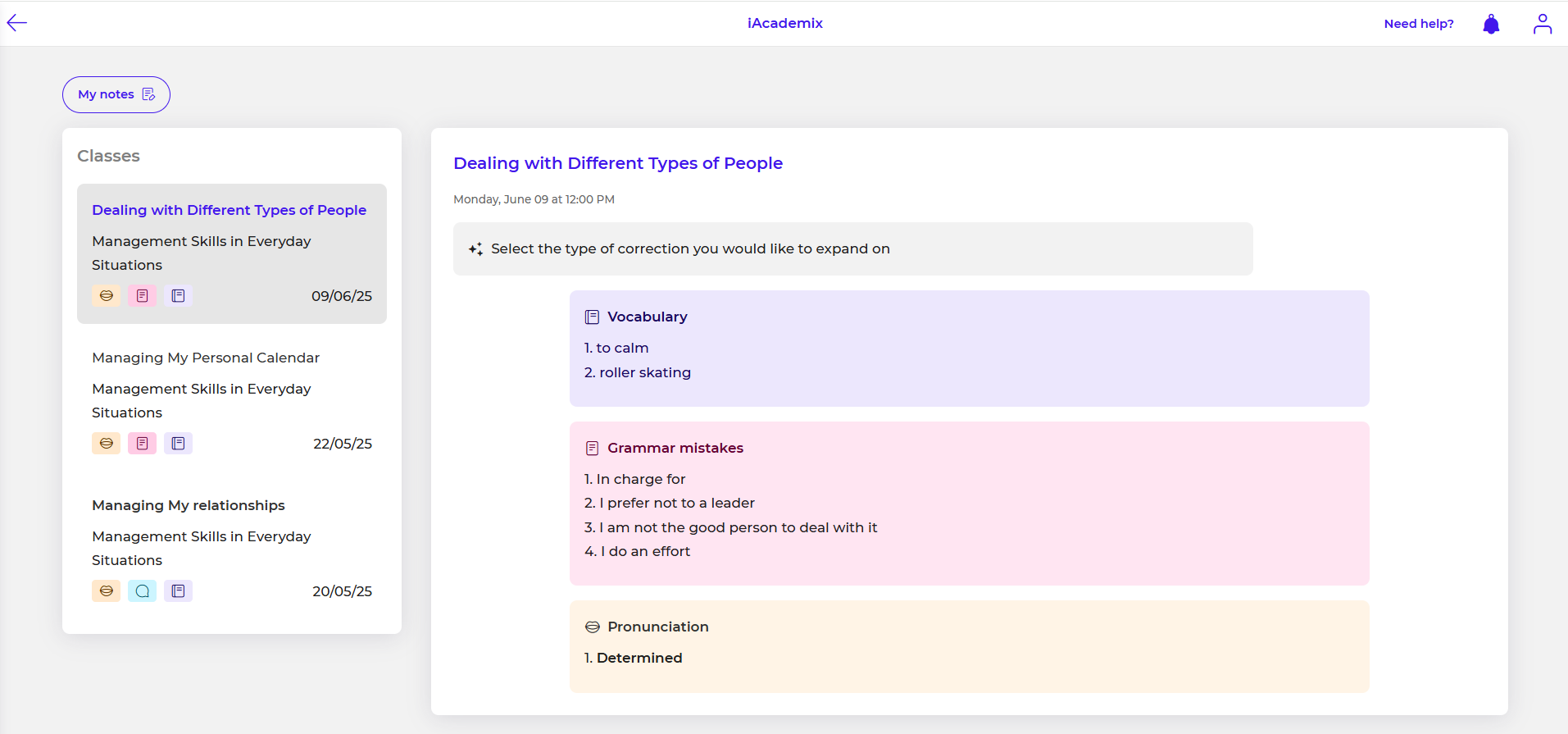Viewport: 1568px width, 734px height.
Task: Open the notifications bell
Action: (x=1491, y=24)
